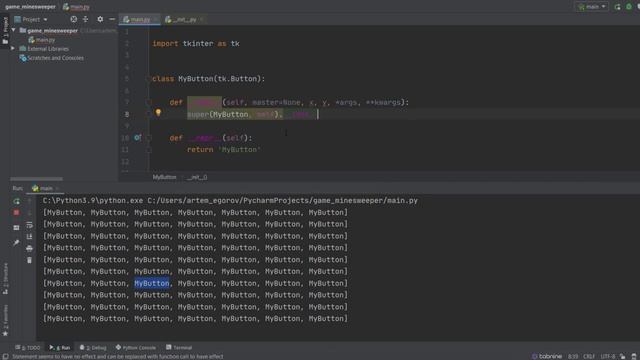This screenshot has height=360, width=640.
Task: Click MyButton breadcrumb in editor
Action: coord(164,177)
